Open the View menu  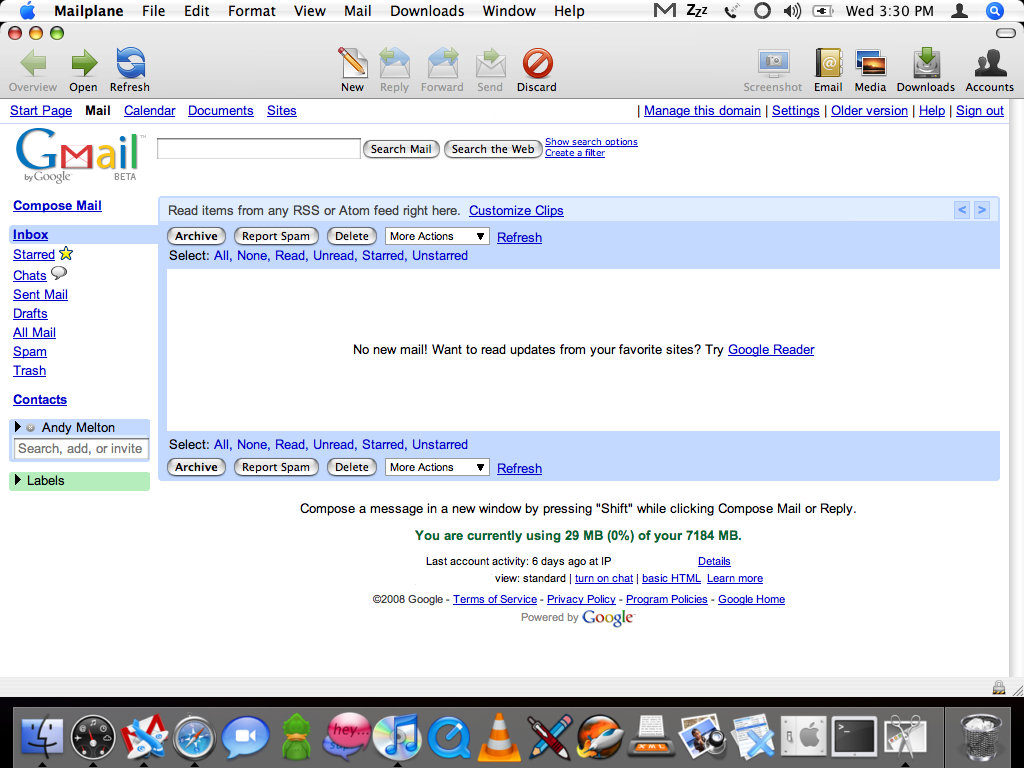click(310, 11)
